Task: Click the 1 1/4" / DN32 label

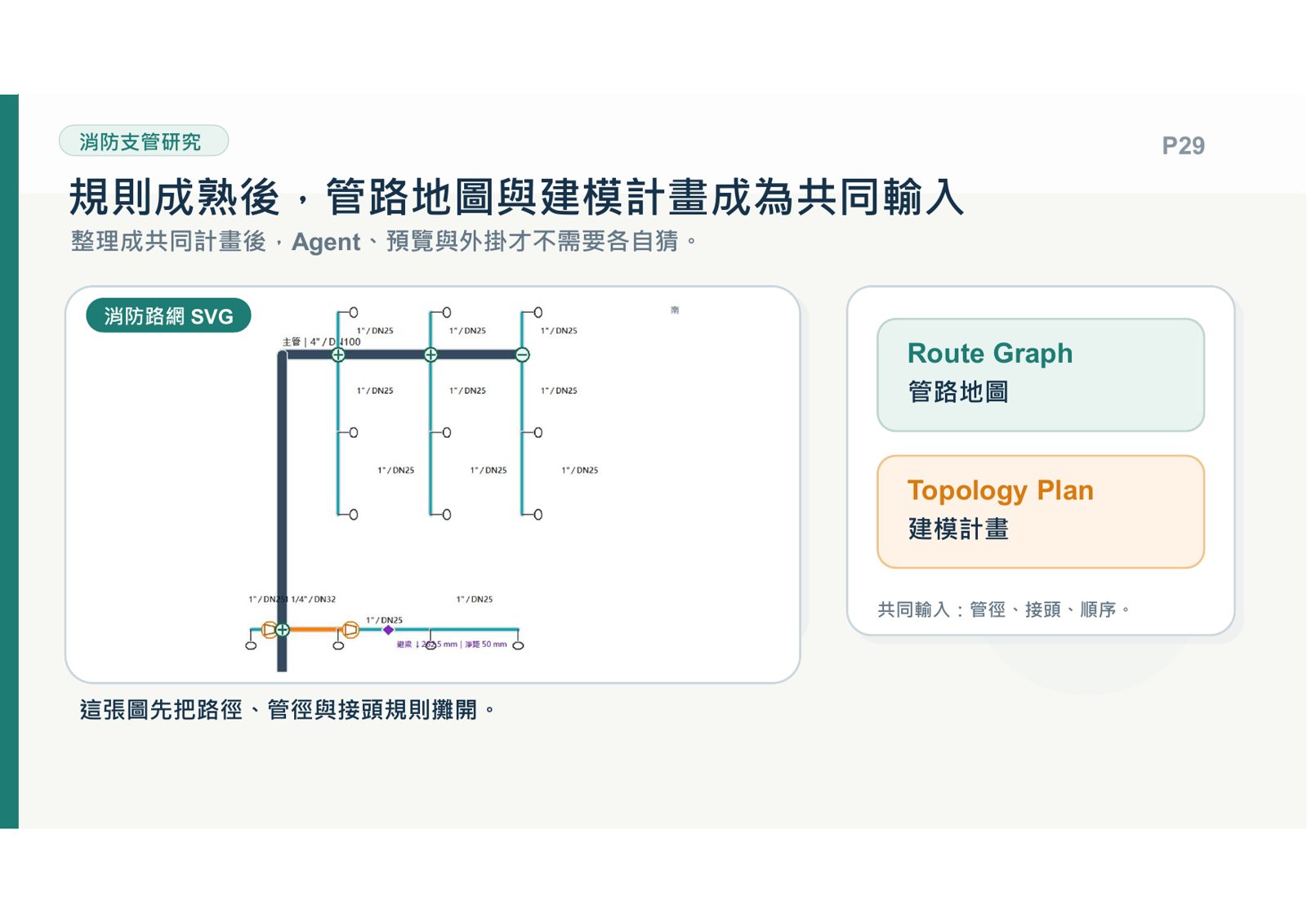Action: pyautogui.click(x=310, y=600)
